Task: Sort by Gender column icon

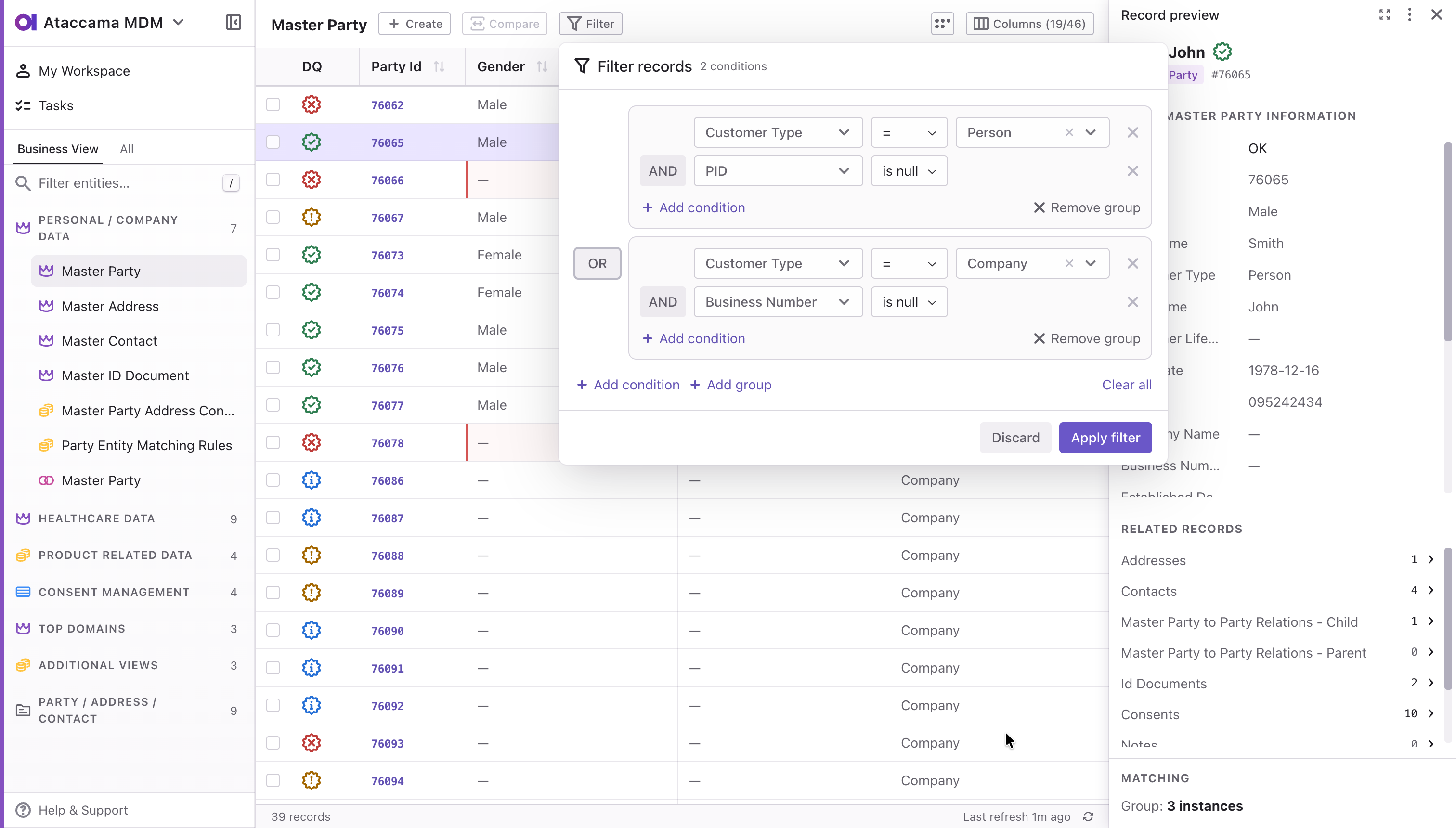Action: click(x=542, y=66)
